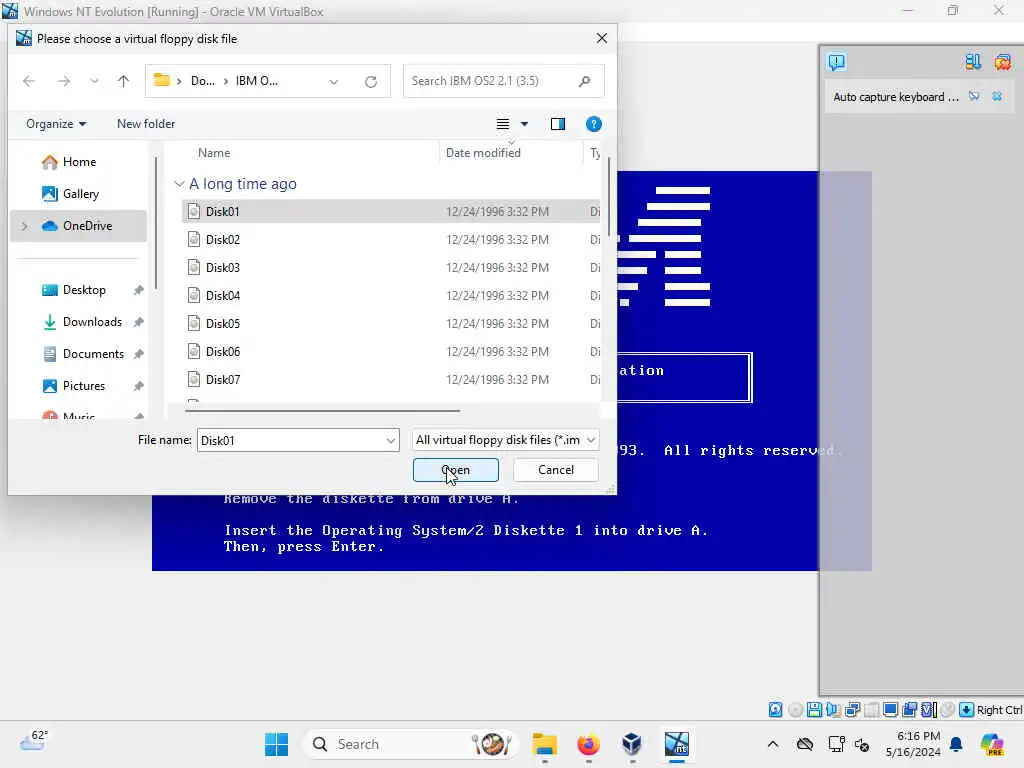Click the 'Do...' breadcrumb segment
Screen dimensions: 1024x768
coord(202,81)
